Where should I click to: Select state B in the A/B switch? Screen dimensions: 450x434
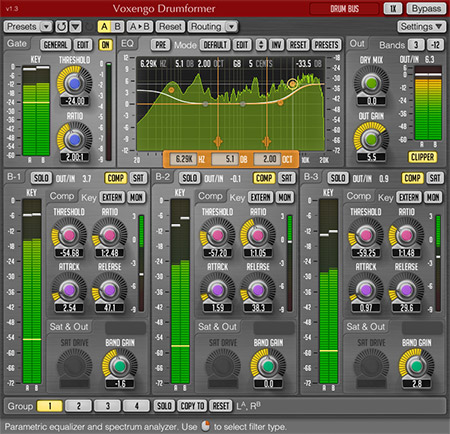tap(117, 27)
